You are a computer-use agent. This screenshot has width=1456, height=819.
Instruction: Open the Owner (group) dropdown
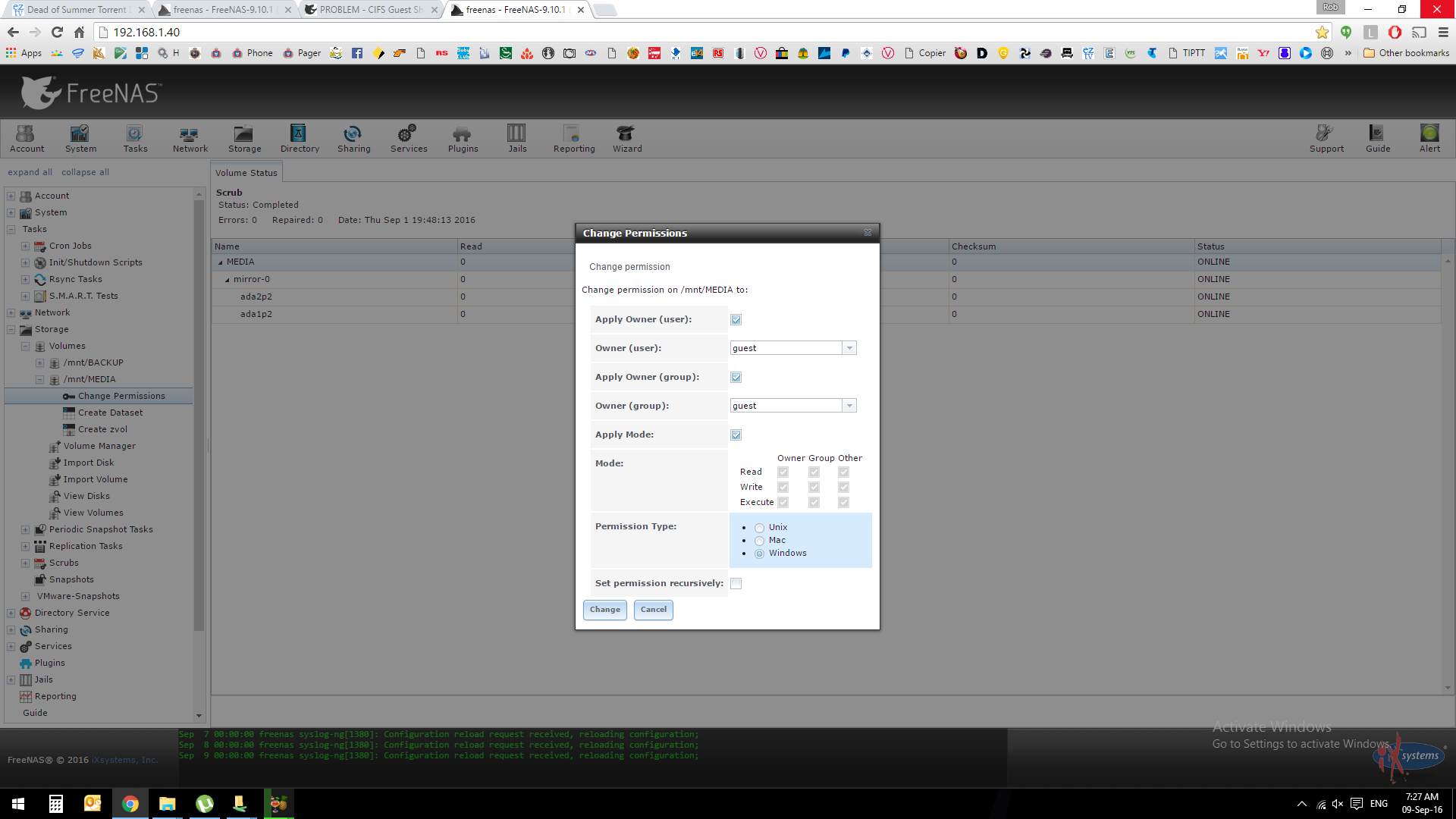coord(849,406)
